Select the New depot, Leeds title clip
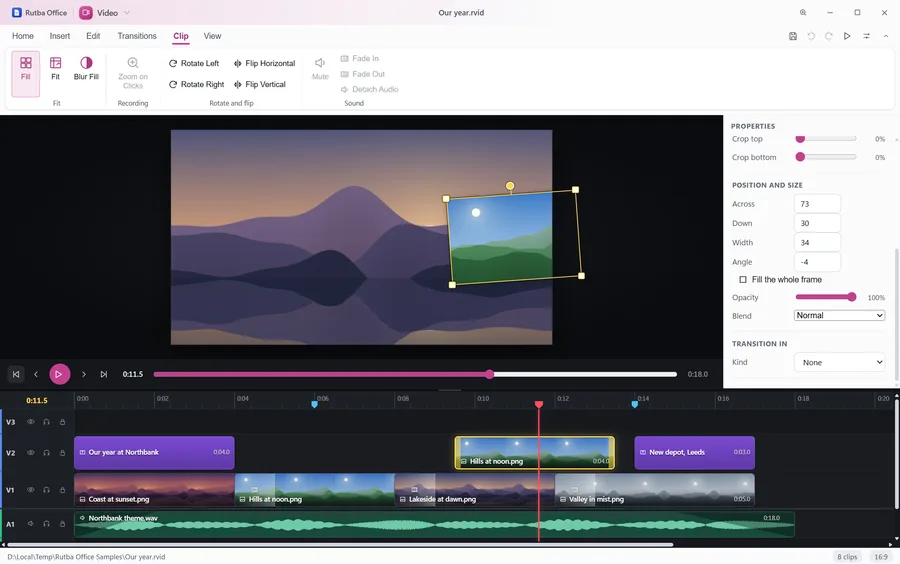This screenshot has width=900, height=564. pos(695,453)
